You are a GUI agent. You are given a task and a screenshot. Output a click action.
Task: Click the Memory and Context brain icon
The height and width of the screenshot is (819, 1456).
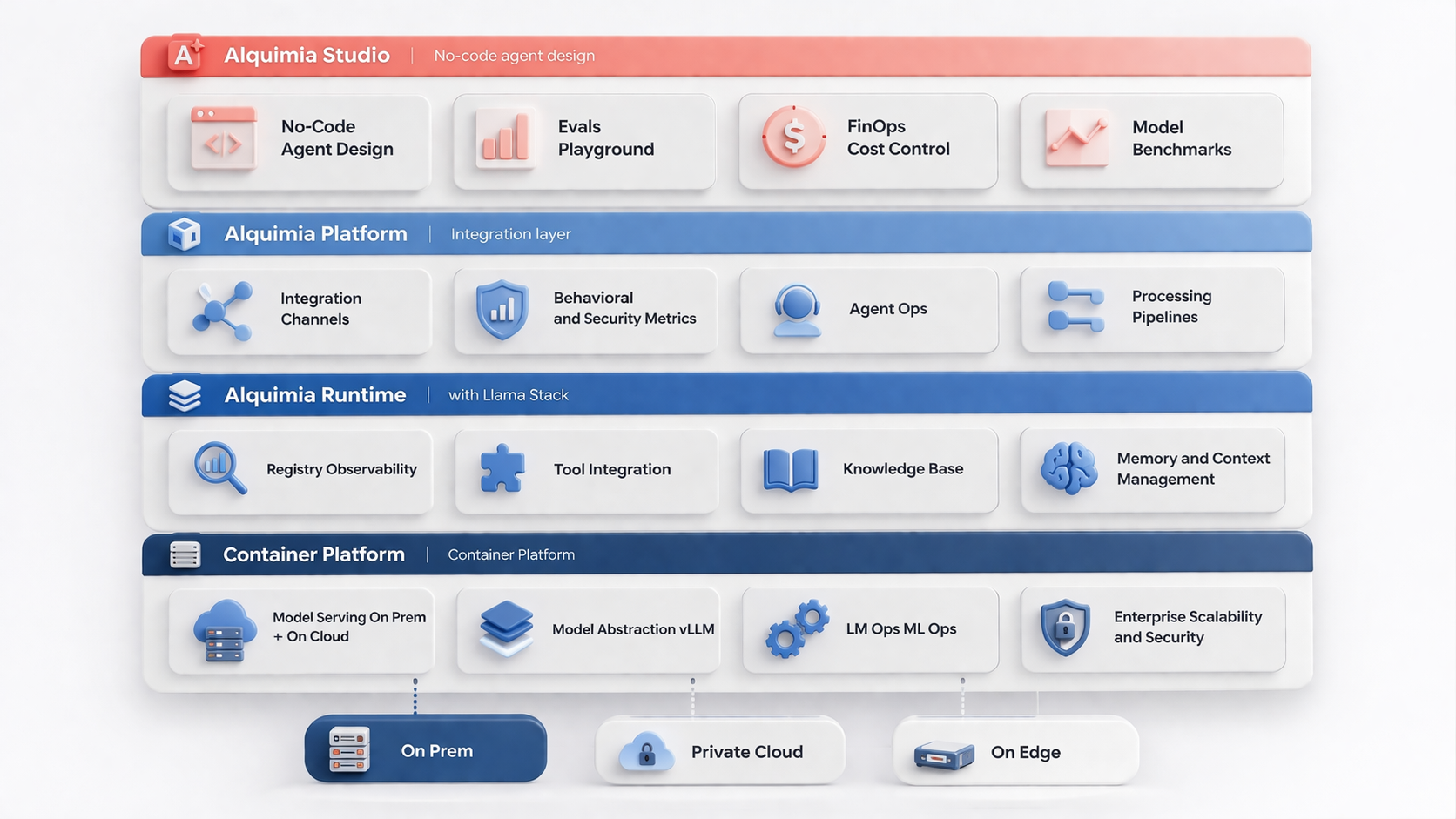[x=1069, y=468]
